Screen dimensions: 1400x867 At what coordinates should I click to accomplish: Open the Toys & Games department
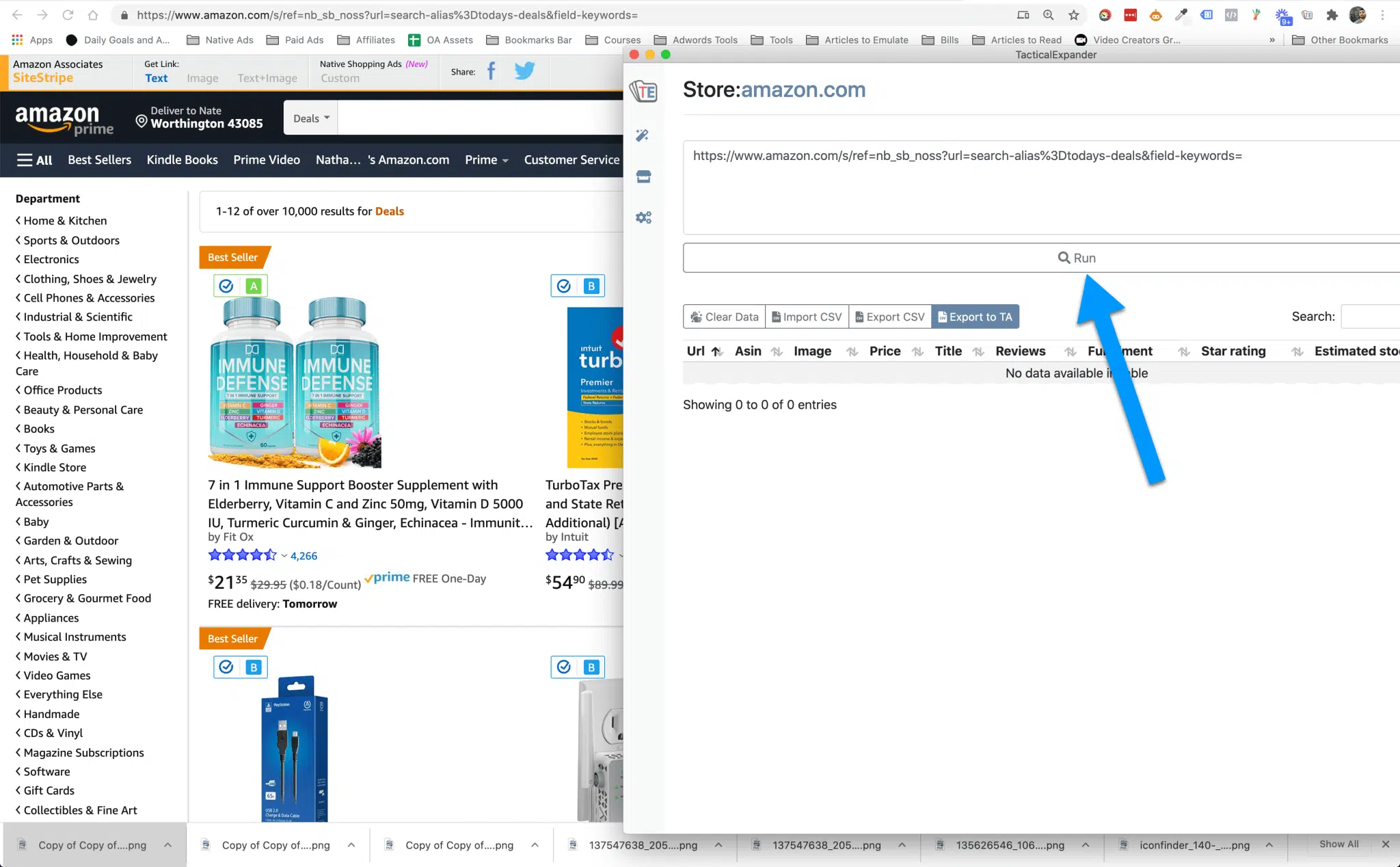59,449
